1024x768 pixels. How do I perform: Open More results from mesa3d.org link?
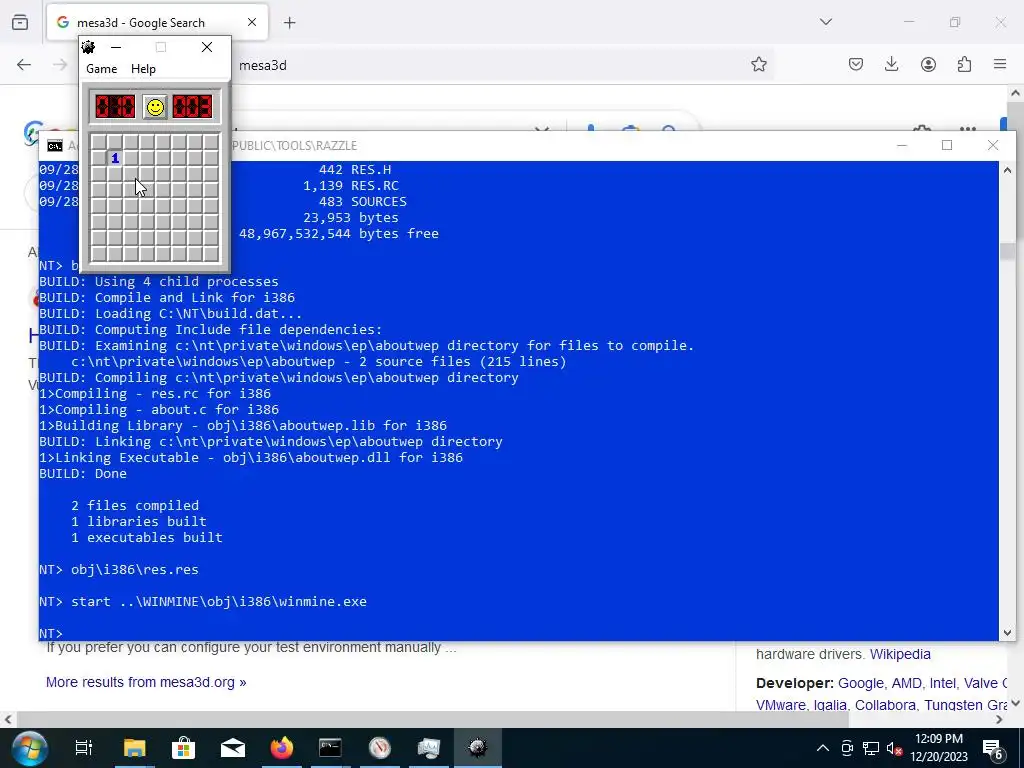[146, 682]
